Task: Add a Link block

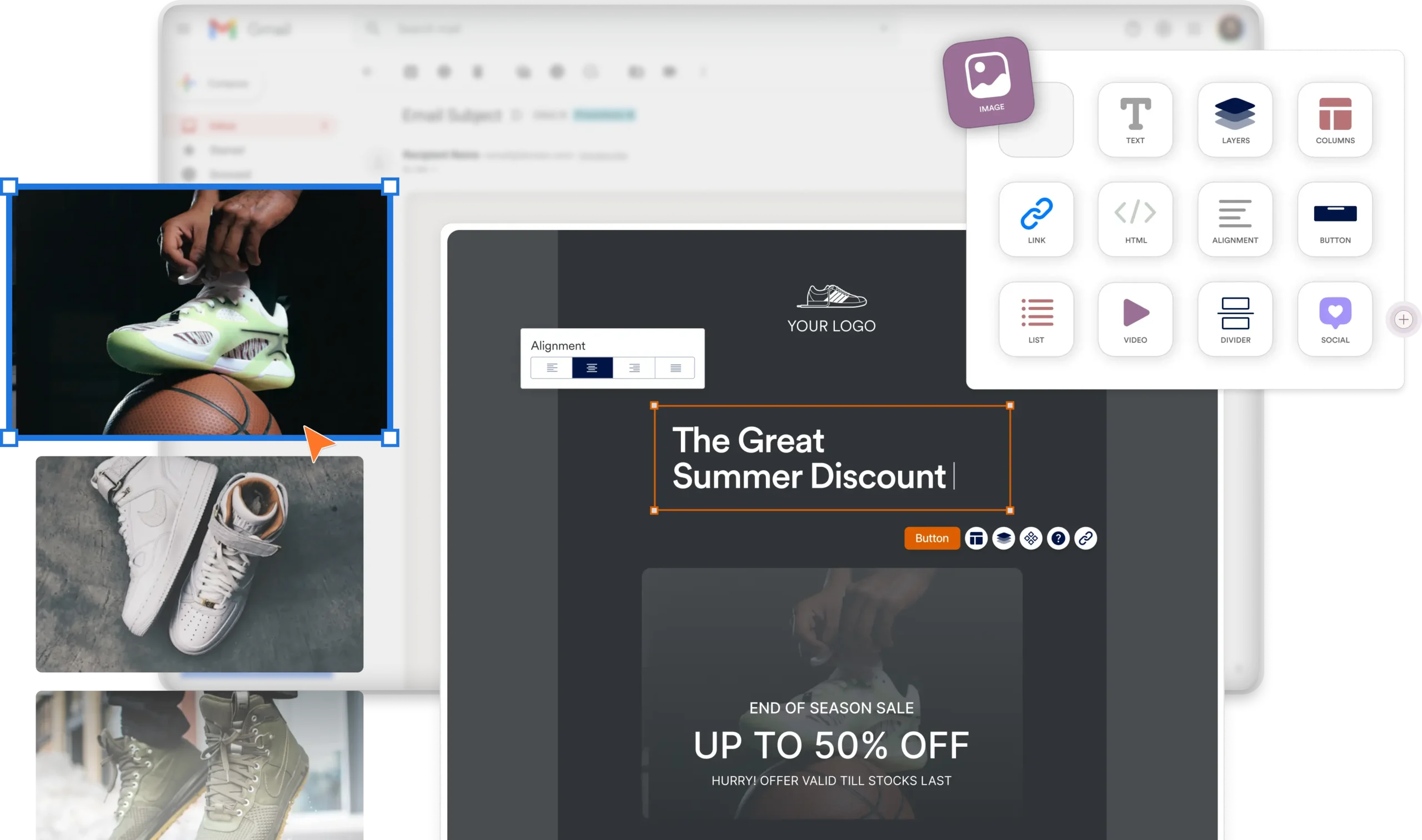Action: point(1036,219)
